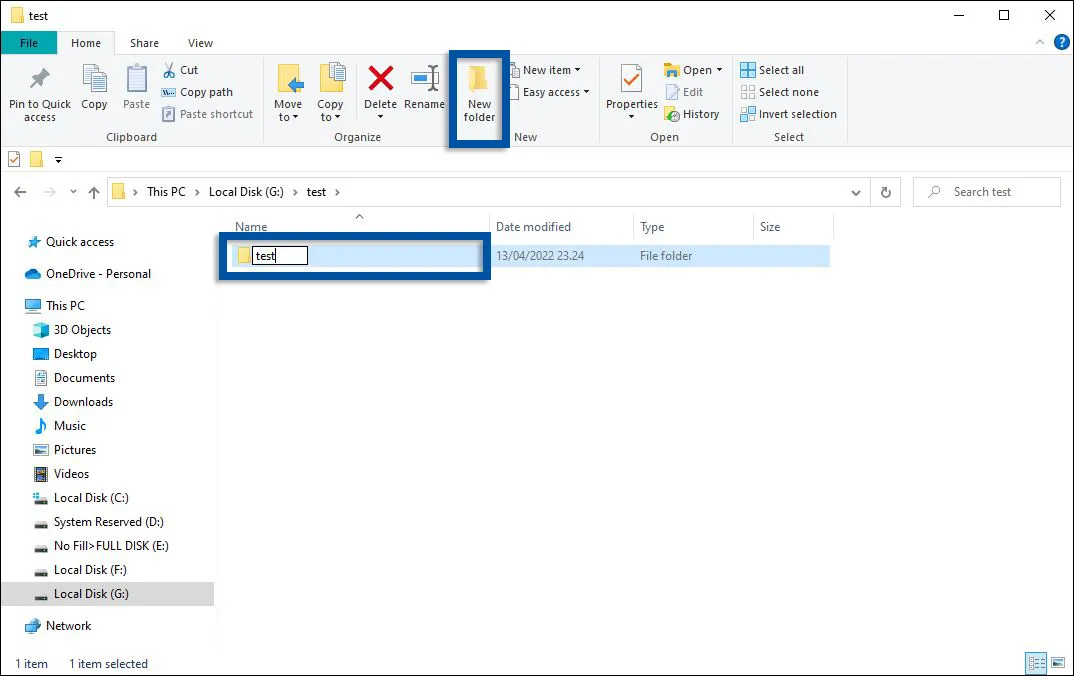
Task: Click Select none to clear selection
Action: point(780,92)
